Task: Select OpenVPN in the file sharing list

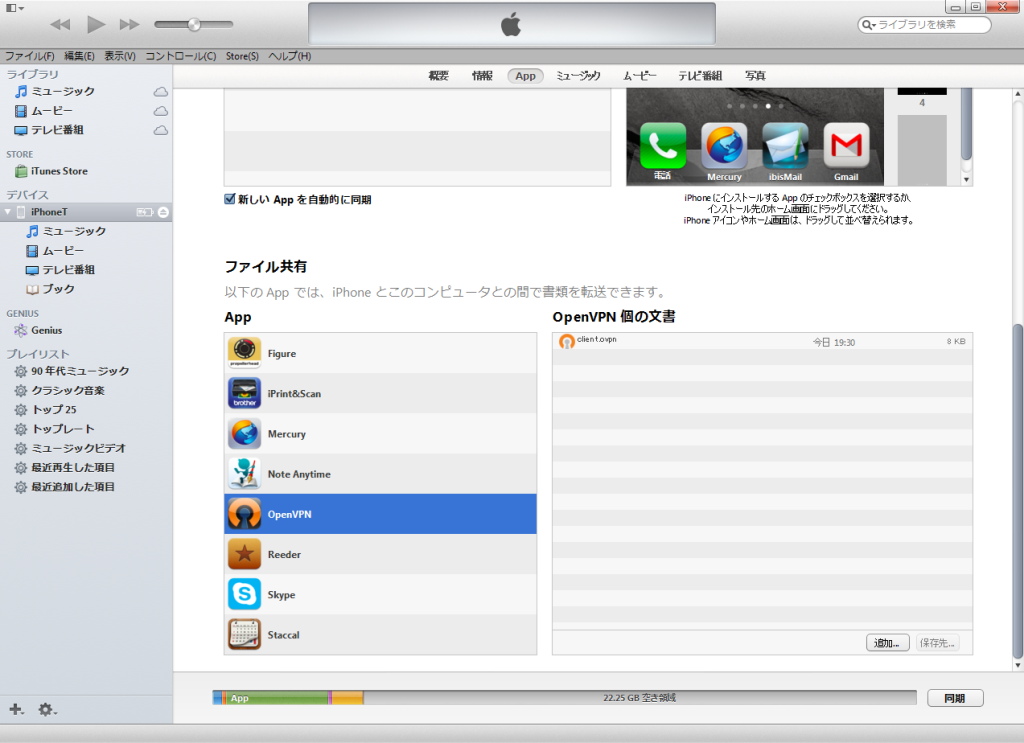Action: pyautogui.click(x=380, y=514)
